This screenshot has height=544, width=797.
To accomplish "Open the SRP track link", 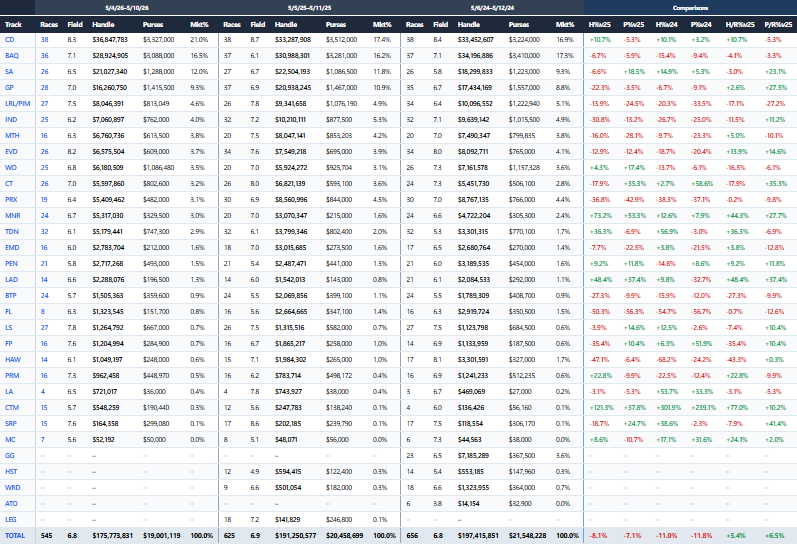I will coord(11,424).
